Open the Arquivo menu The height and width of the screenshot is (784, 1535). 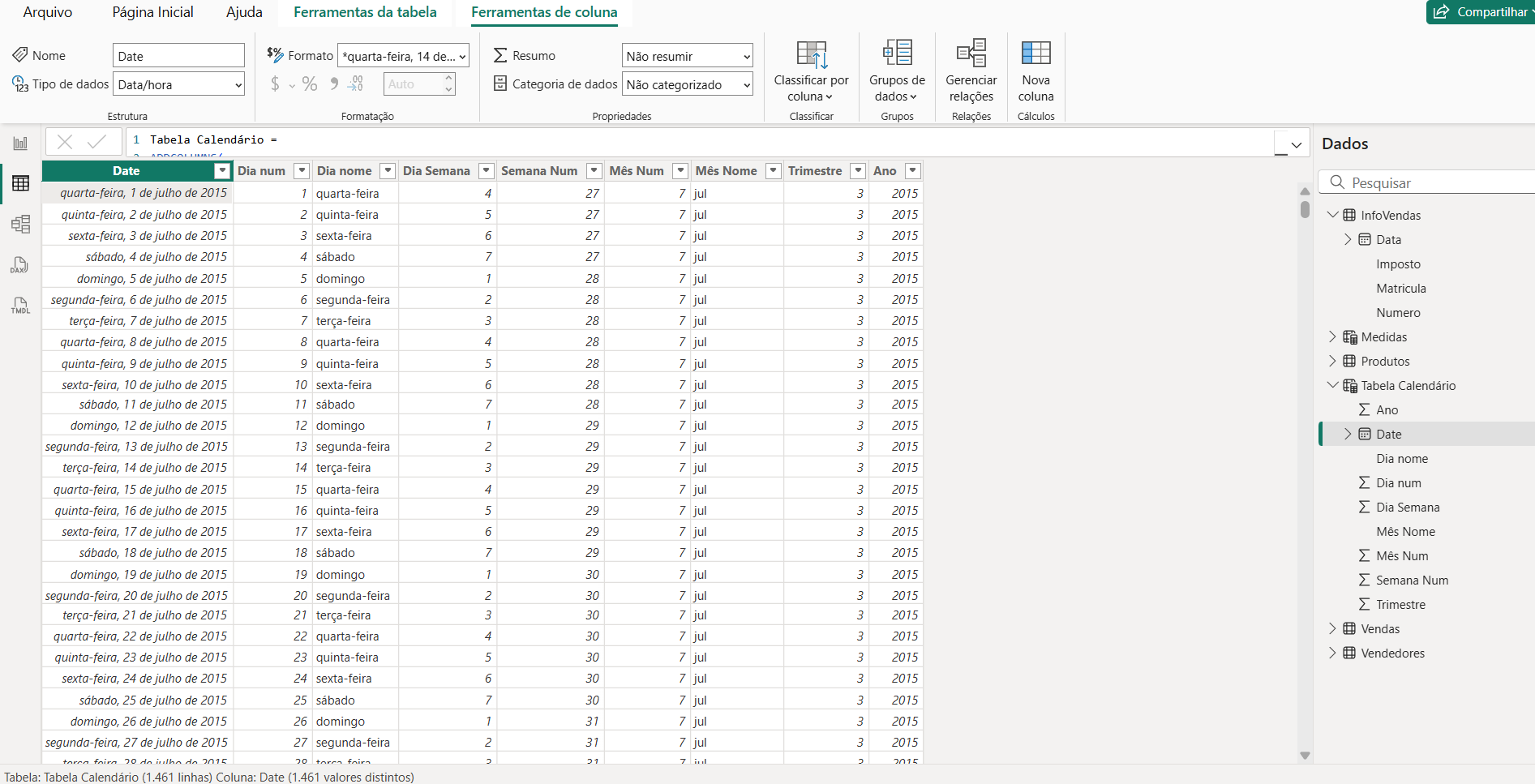[x=47, y=12]
